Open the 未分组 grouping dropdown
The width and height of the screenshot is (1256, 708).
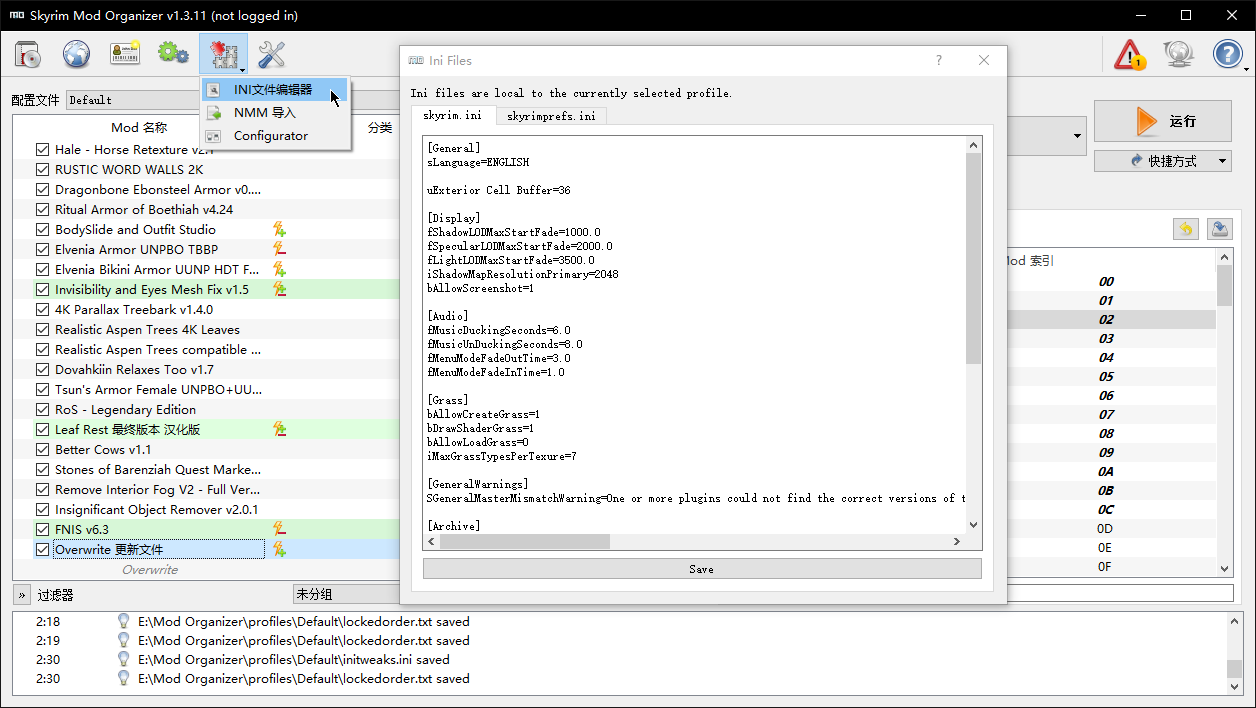coord(346,594)
